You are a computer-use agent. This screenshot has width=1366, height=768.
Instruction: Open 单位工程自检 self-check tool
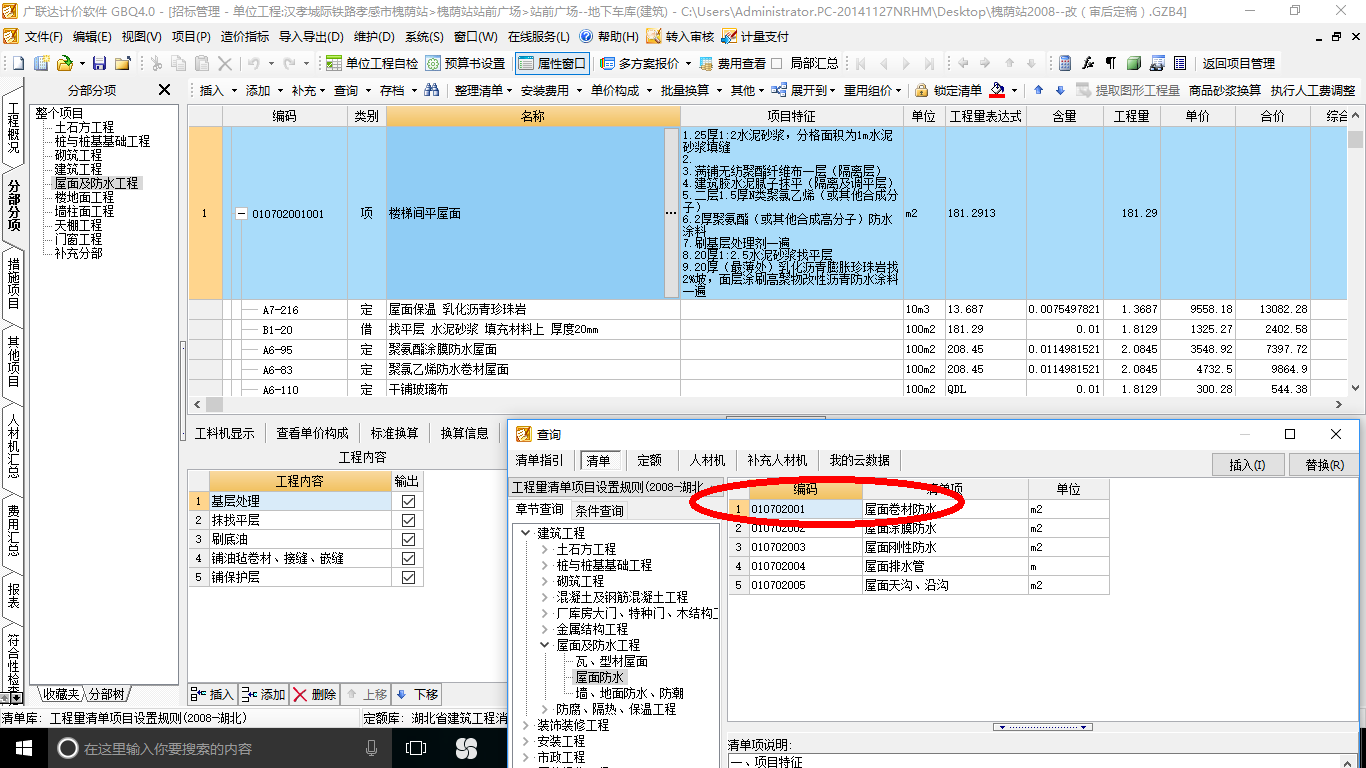[x=371, y=63]
